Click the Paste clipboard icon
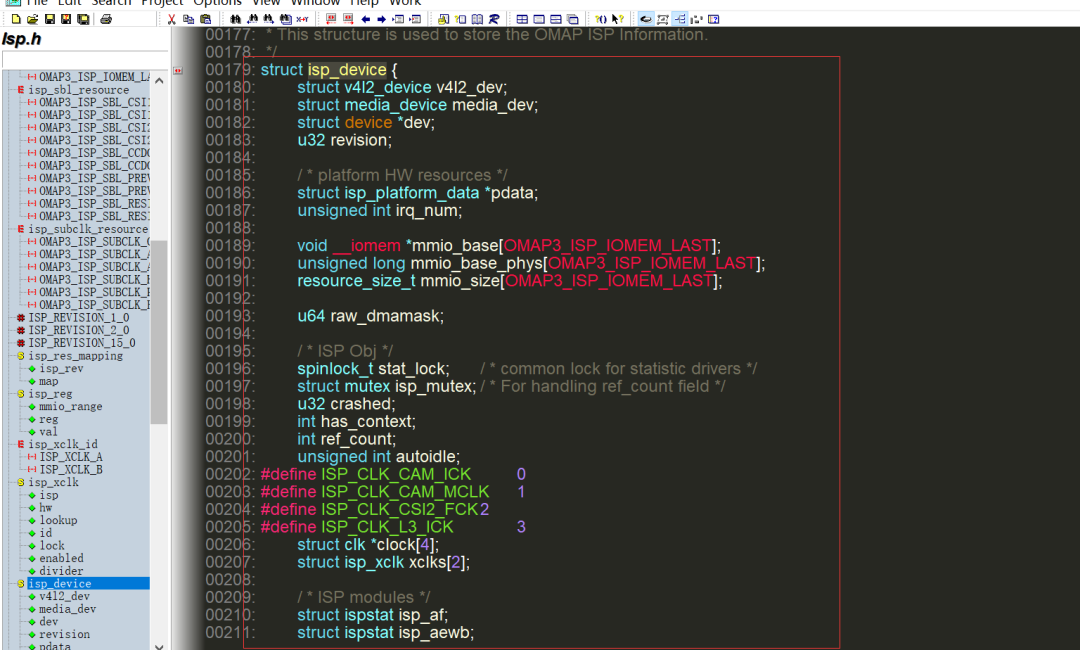1080x650 pixels. pos(205,19)
